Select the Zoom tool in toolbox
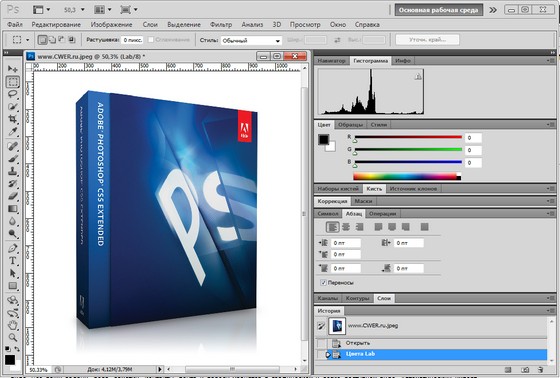The height and width of the screenshot is (378, 560). pos(13,337)
